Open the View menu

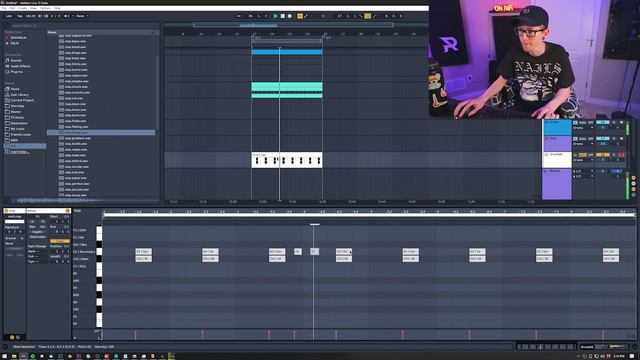click(x=33, y=8)
